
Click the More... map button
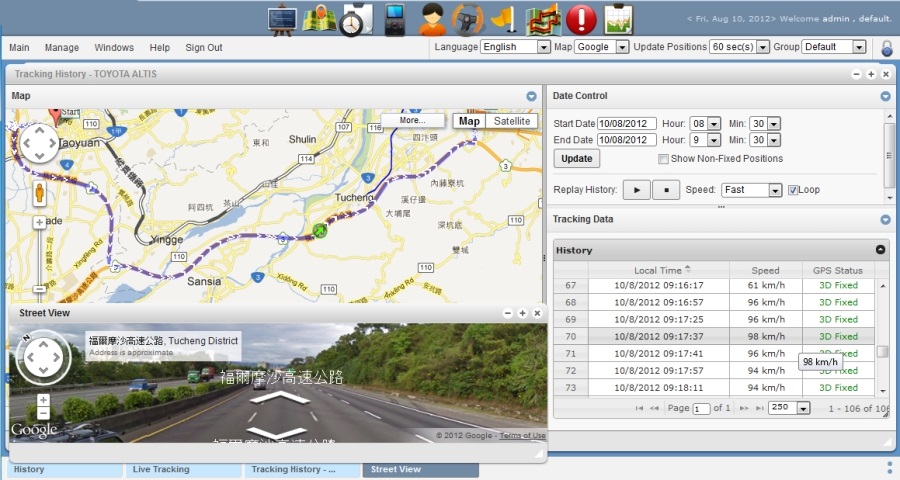pyautogui.click(x=412, y=121)
